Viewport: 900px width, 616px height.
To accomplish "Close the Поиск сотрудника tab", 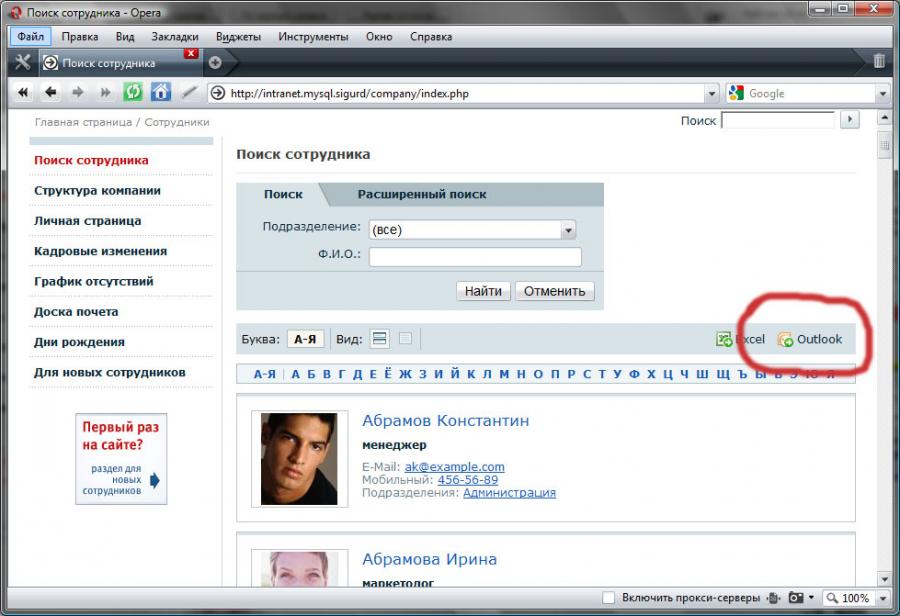I will tap(191, 53).
